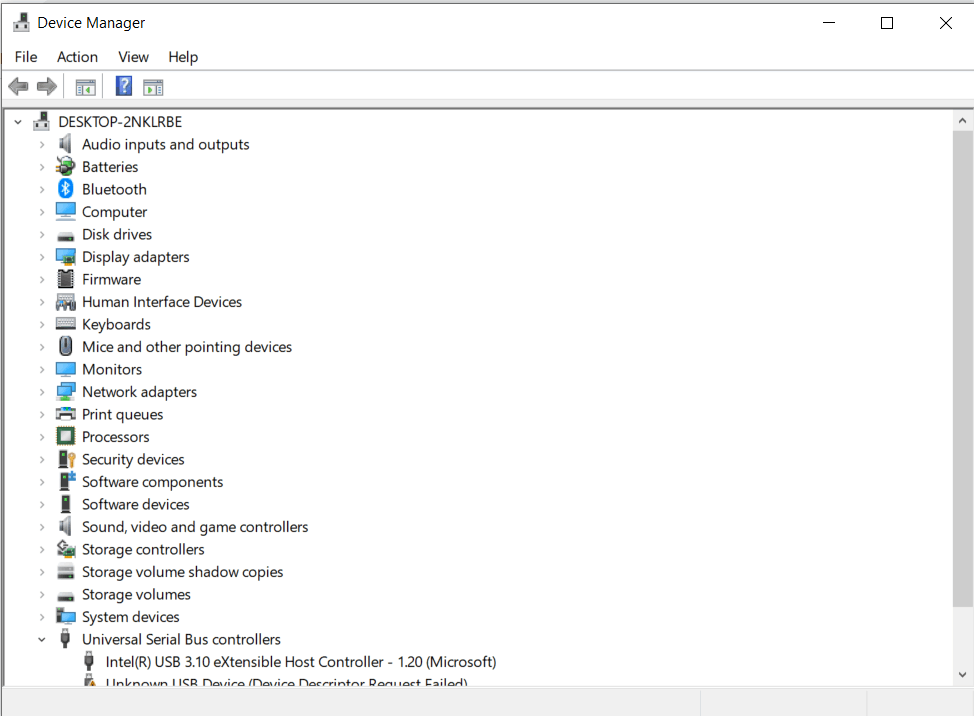Expand the System devices chevron
974x716 pixels.
42,617
